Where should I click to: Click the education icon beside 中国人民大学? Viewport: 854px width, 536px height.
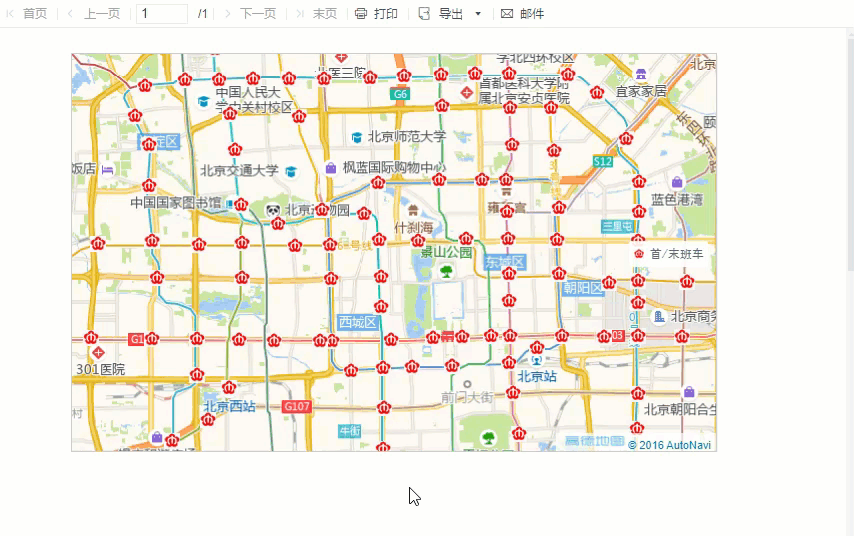(x=204, y=101)
